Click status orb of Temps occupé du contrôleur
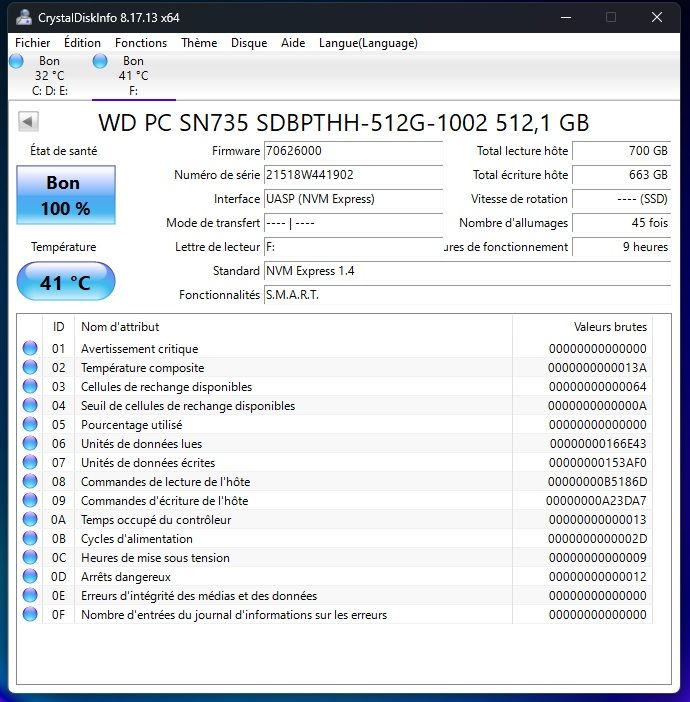Image resolution: width=690 pixels, height=702 pixels. tap(30, 520)
